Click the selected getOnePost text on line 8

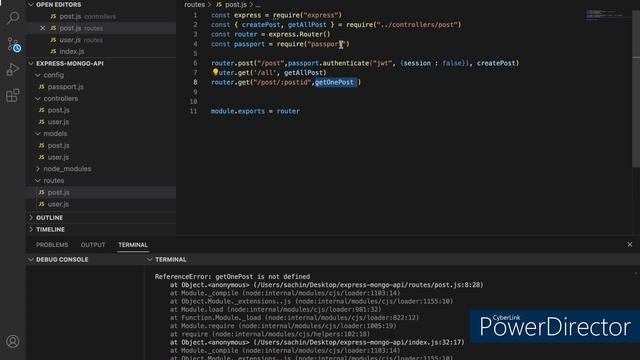coord(335,82)
